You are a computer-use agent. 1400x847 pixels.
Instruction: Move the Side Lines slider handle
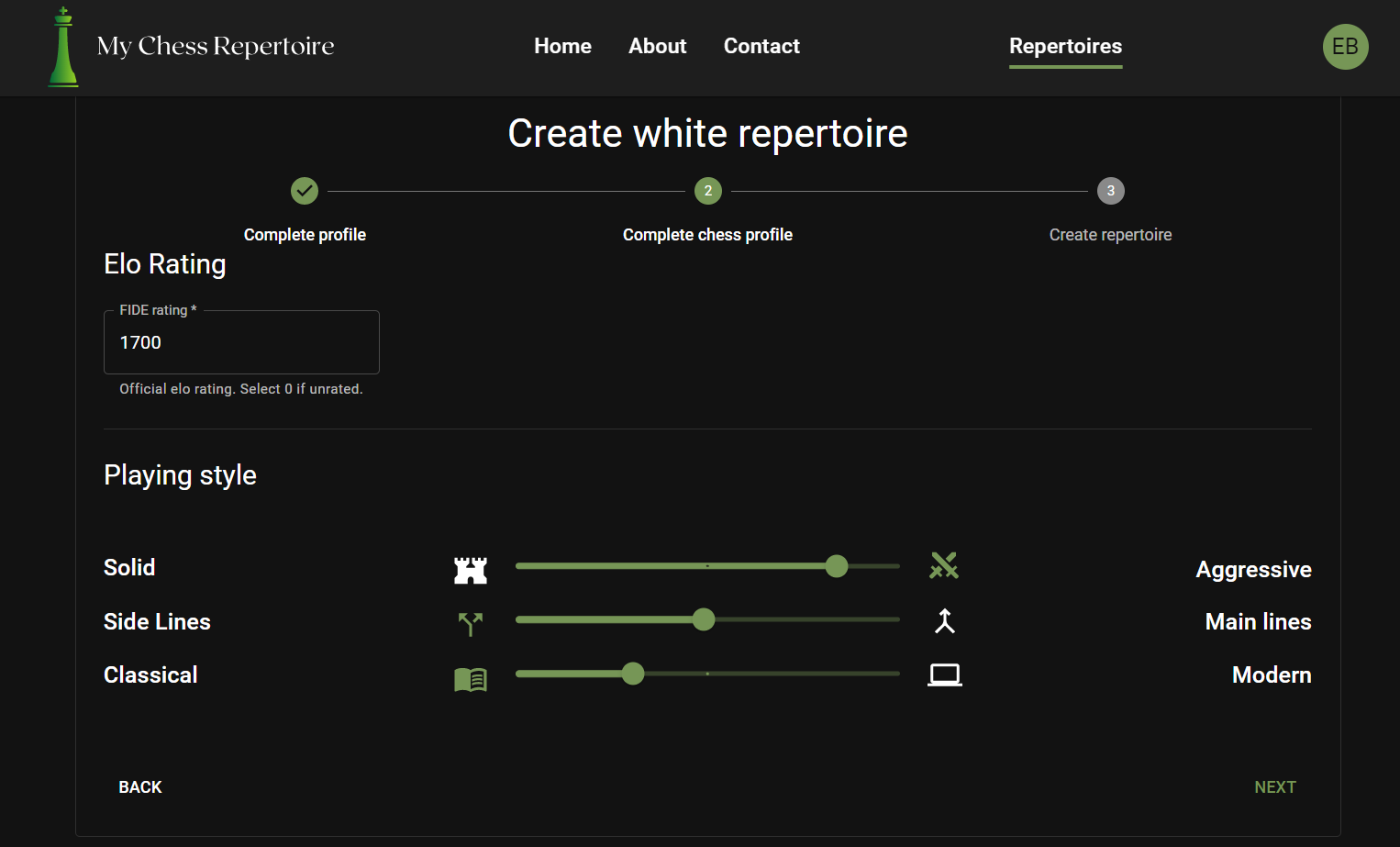point(704,619)
